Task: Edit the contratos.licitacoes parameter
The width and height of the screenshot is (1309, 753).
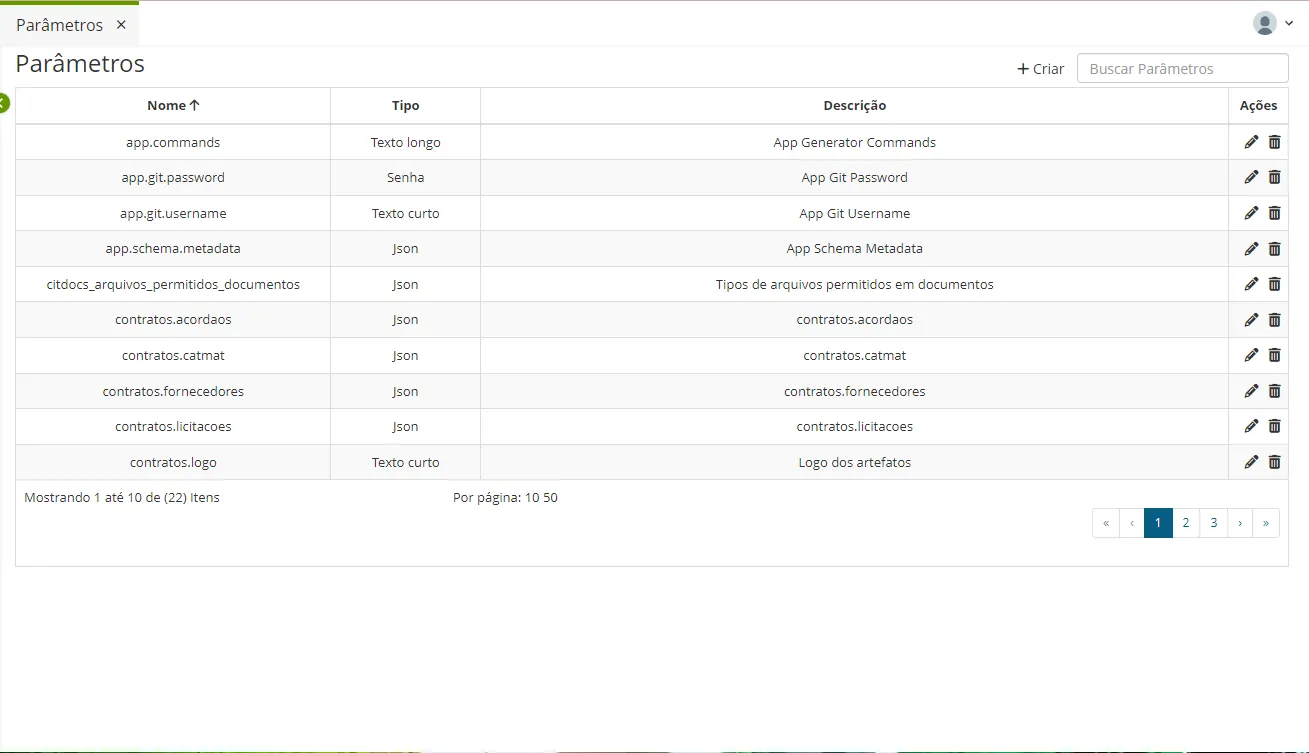Action: [1251, 426]
